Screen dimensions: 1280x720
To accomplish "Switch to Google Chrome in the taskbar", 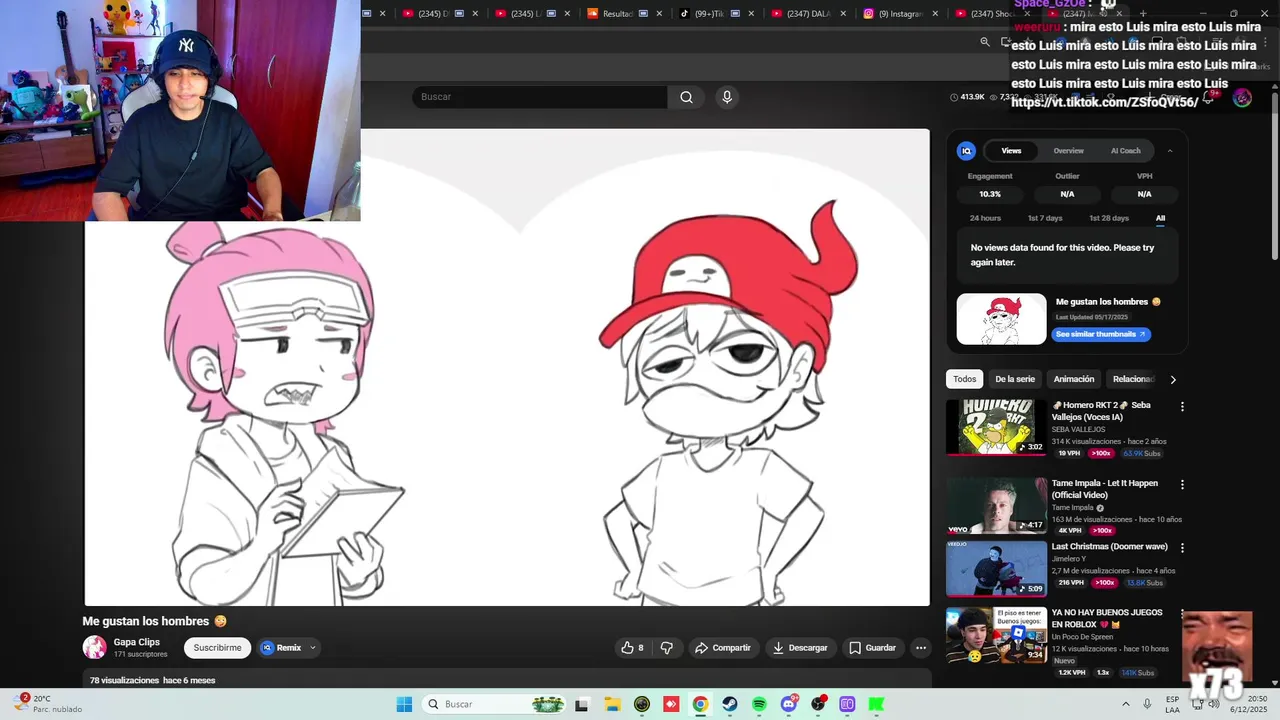I will tap(700, 704).
